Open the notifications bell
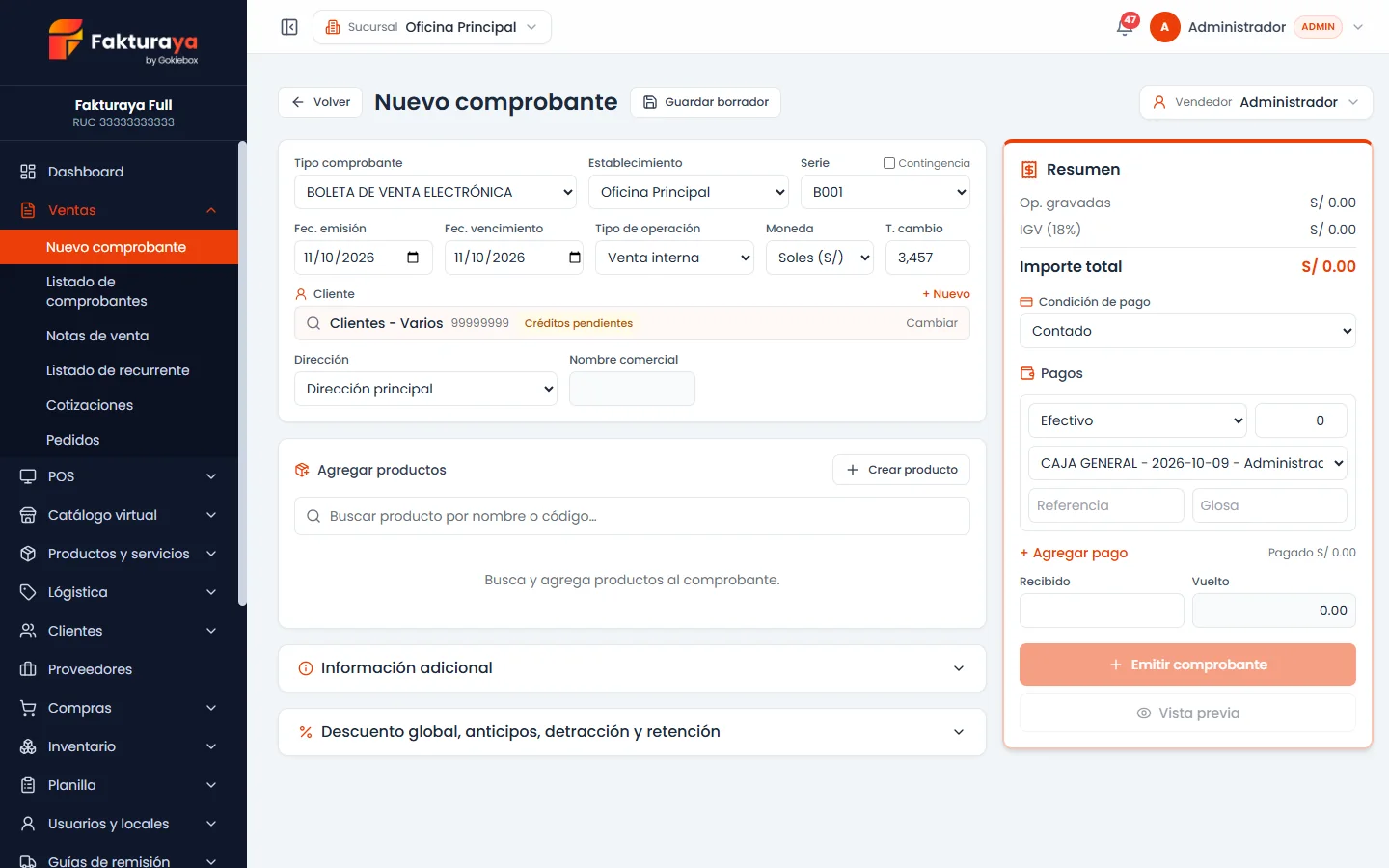 (1125, 27)
